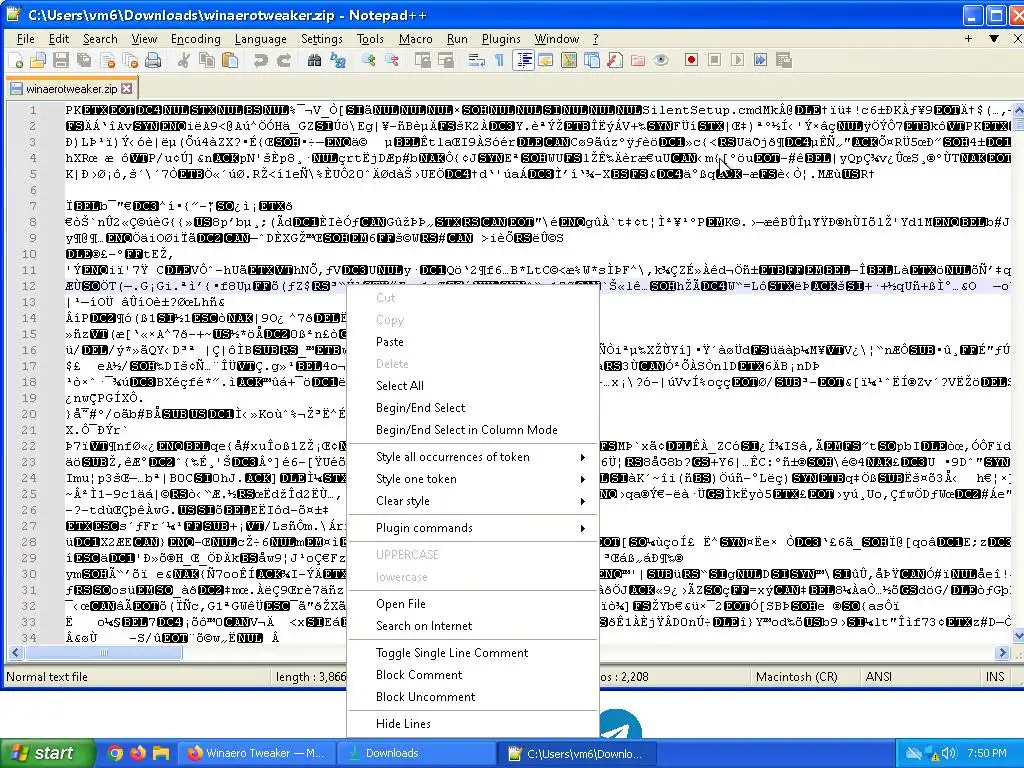Click the Print toolbar icon
1024x768 pixels.
pos(153,61)
